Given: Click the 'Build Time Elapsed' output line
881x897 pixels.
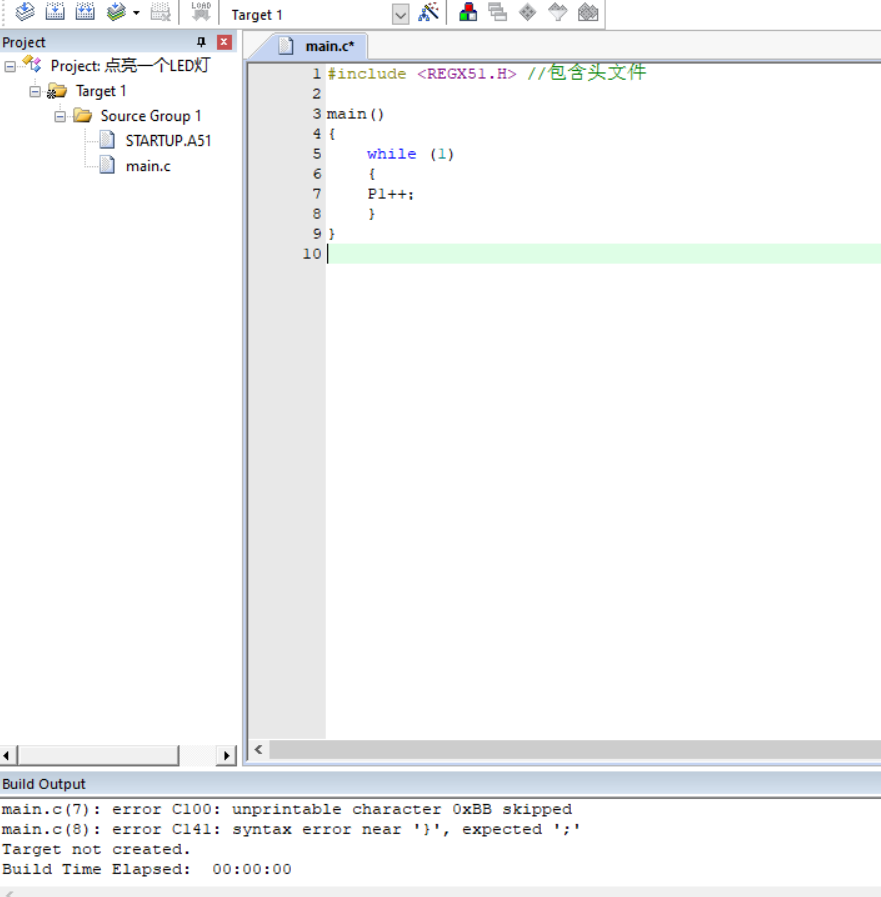Looking at the screenshot, I should (146, 869).
